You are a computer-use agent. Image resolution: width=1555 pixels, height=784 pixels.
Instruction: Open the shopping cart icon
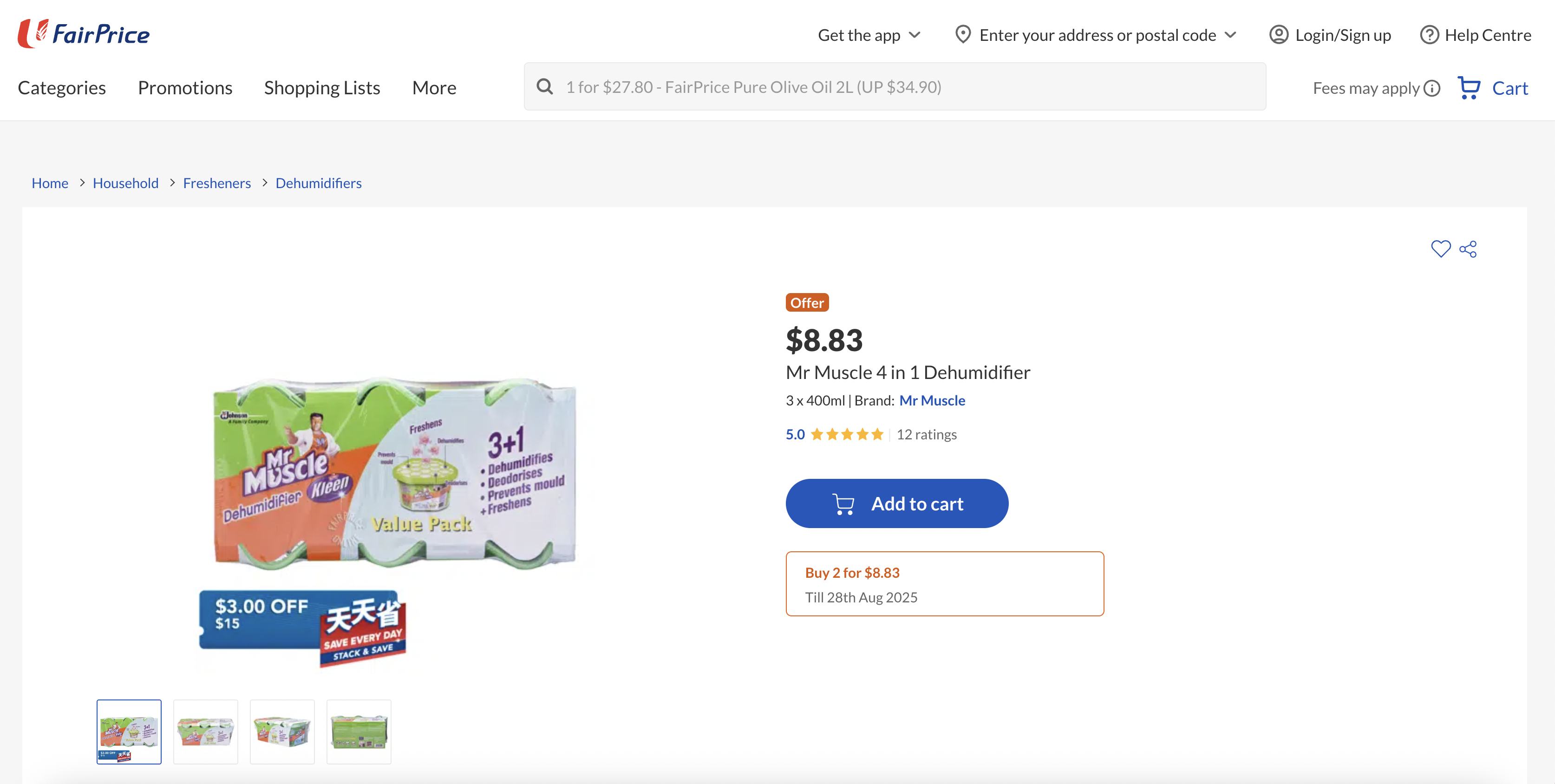point(1469,88)
